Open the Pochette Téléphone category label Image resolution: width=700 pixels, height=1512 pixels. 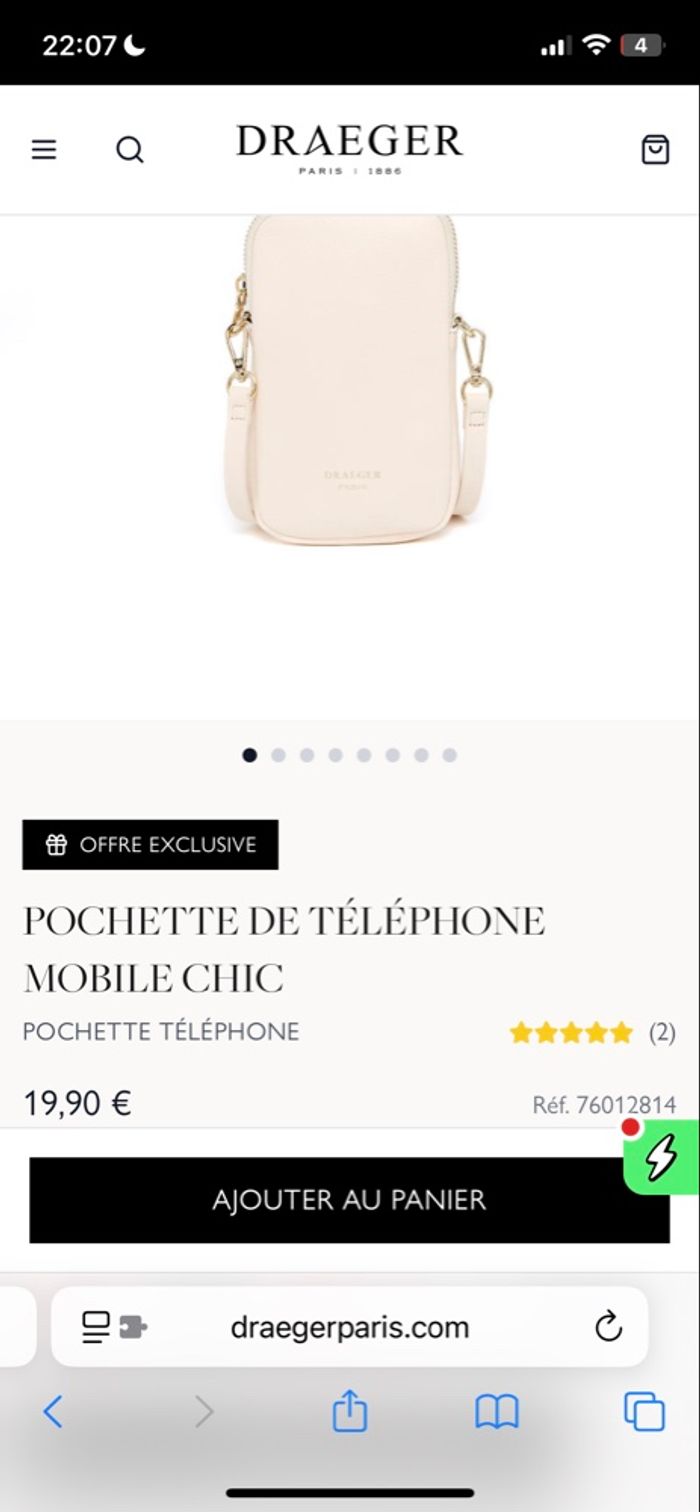[161, 1031]
